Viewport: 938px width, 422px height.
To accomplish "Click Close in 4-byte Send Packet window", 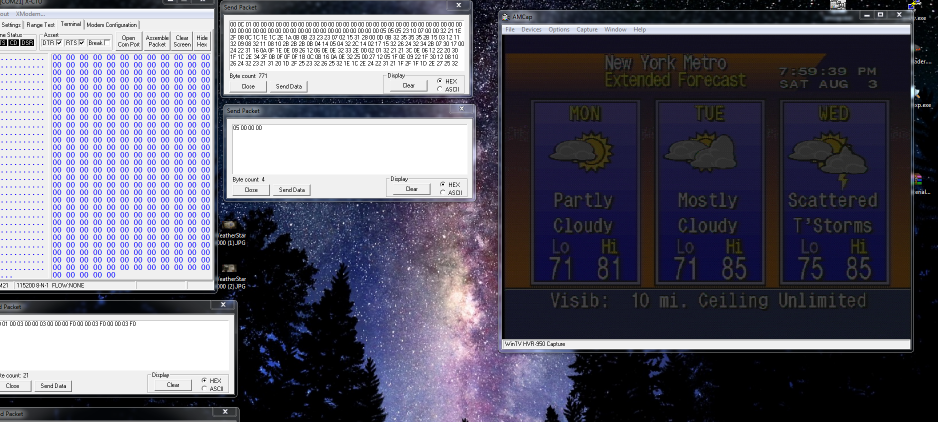I will (251, 190).
